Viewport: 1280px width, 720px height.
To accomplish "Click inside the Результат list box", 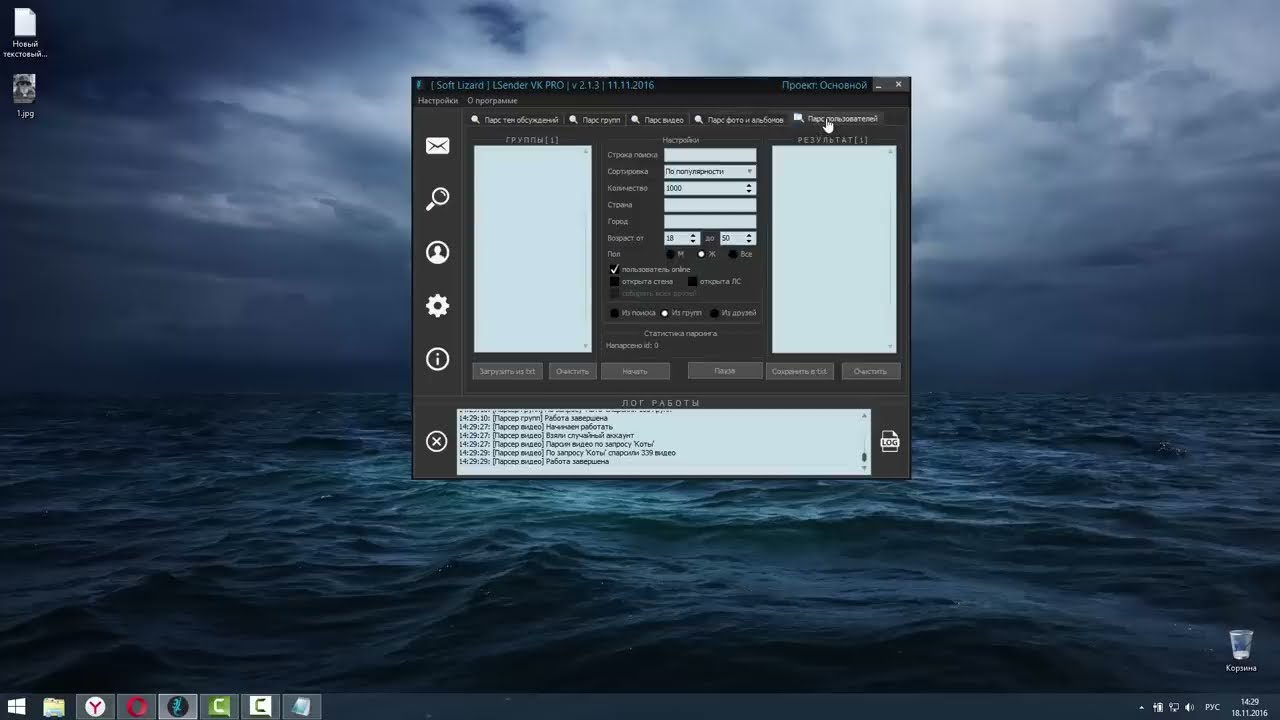I will (x=834, y=249).
